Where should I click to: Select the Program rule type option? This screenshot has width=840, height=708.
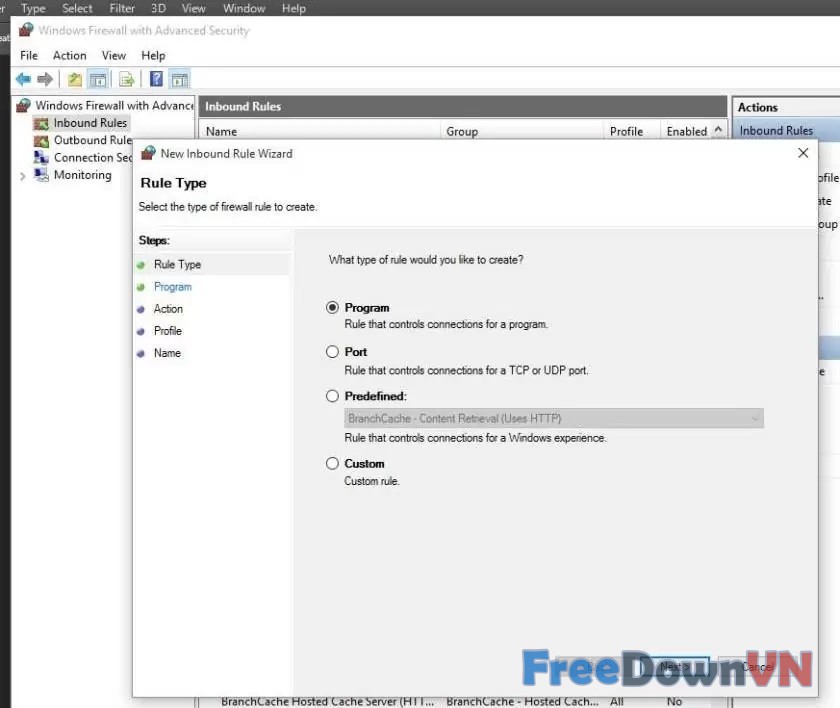[333, 308]
